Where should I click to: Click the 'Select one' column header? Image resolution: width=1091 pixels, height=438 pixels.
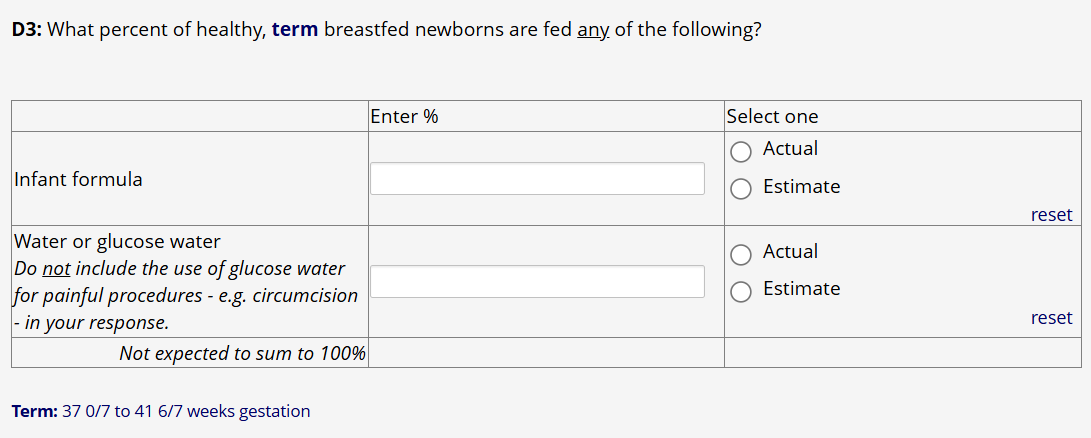[x=772, y=117]
